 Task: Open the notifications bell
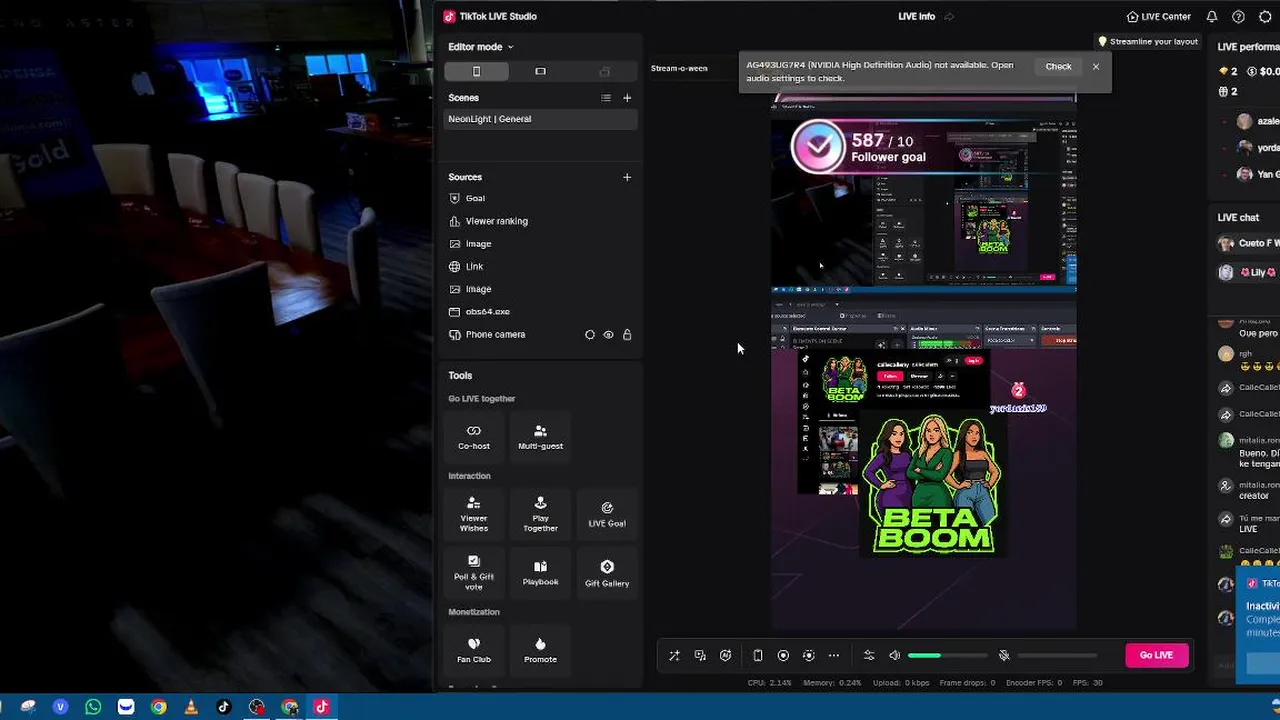1212,17
